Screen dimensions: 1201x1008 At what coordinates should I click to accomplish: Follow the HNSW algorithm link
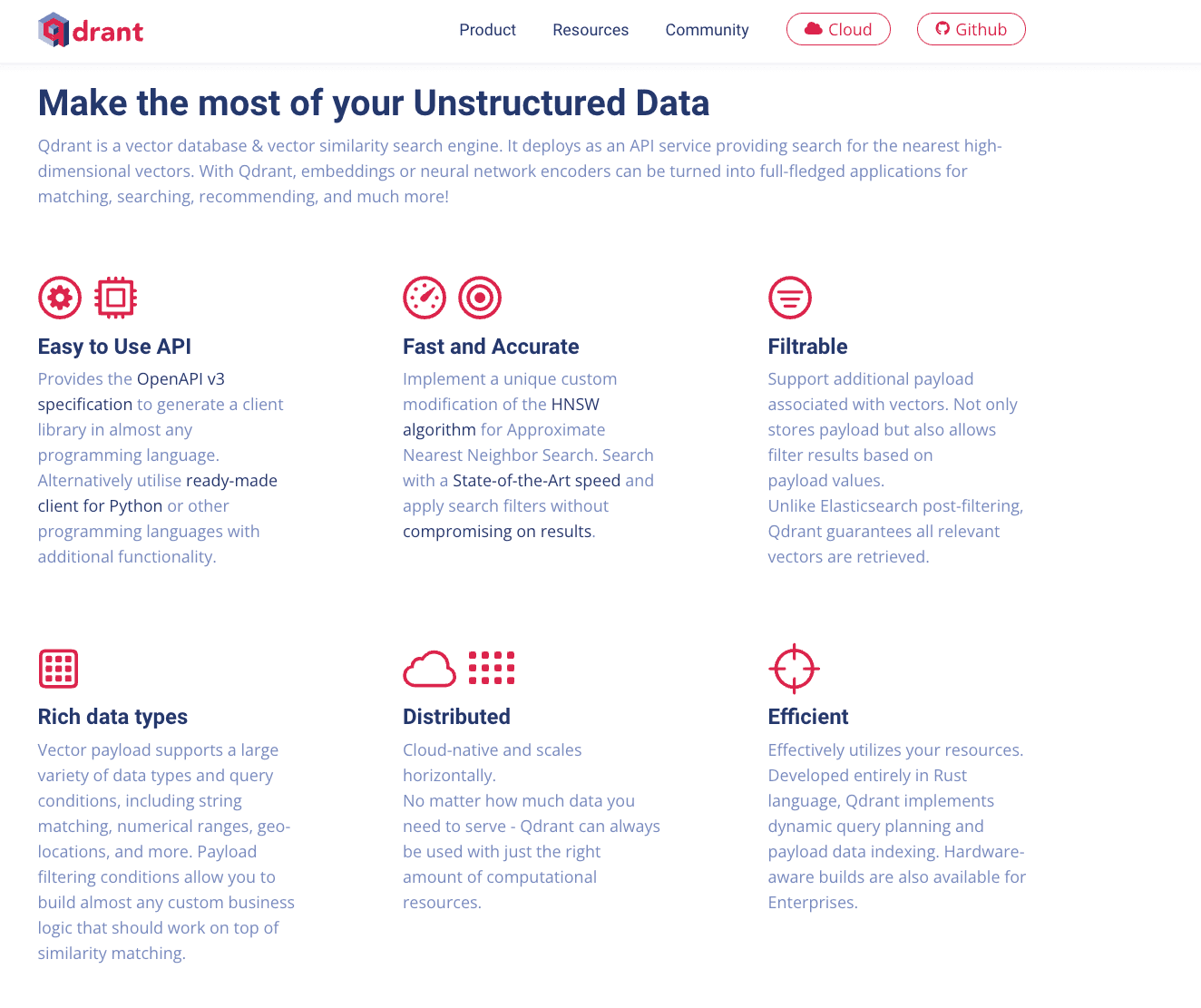[x=575, y=405]
